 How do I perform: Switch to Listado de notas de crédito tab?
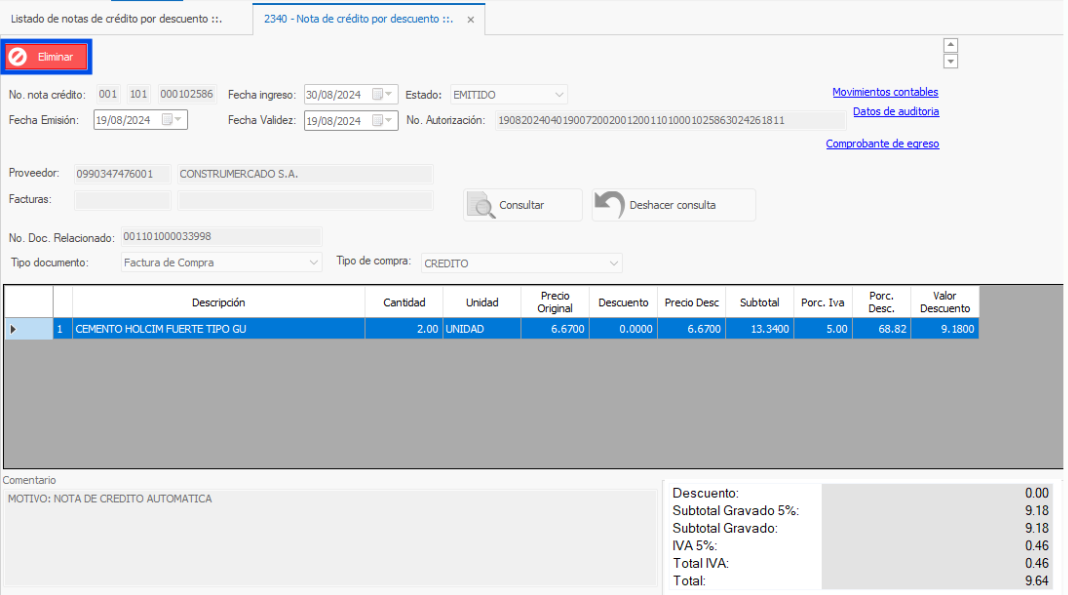[116, 20]
